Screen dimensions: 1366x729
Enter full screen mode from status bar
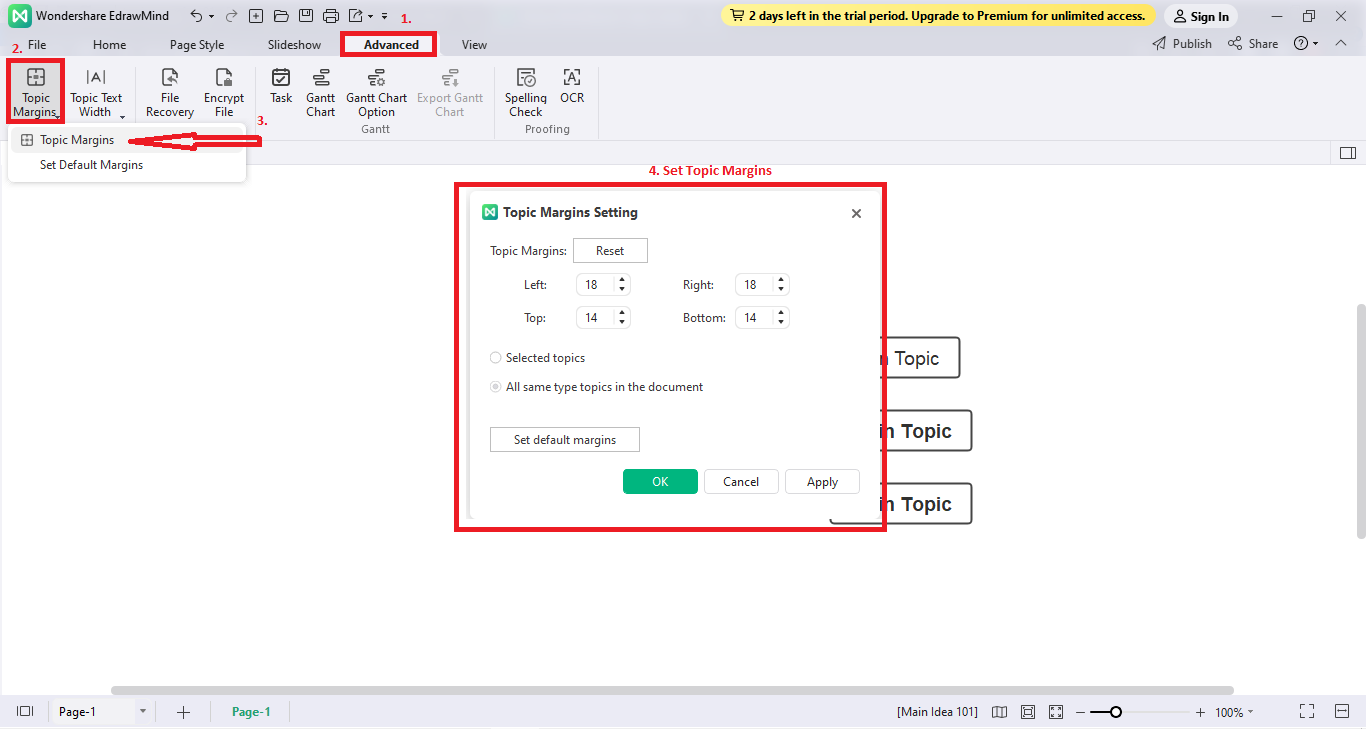tap(1307, 712)
